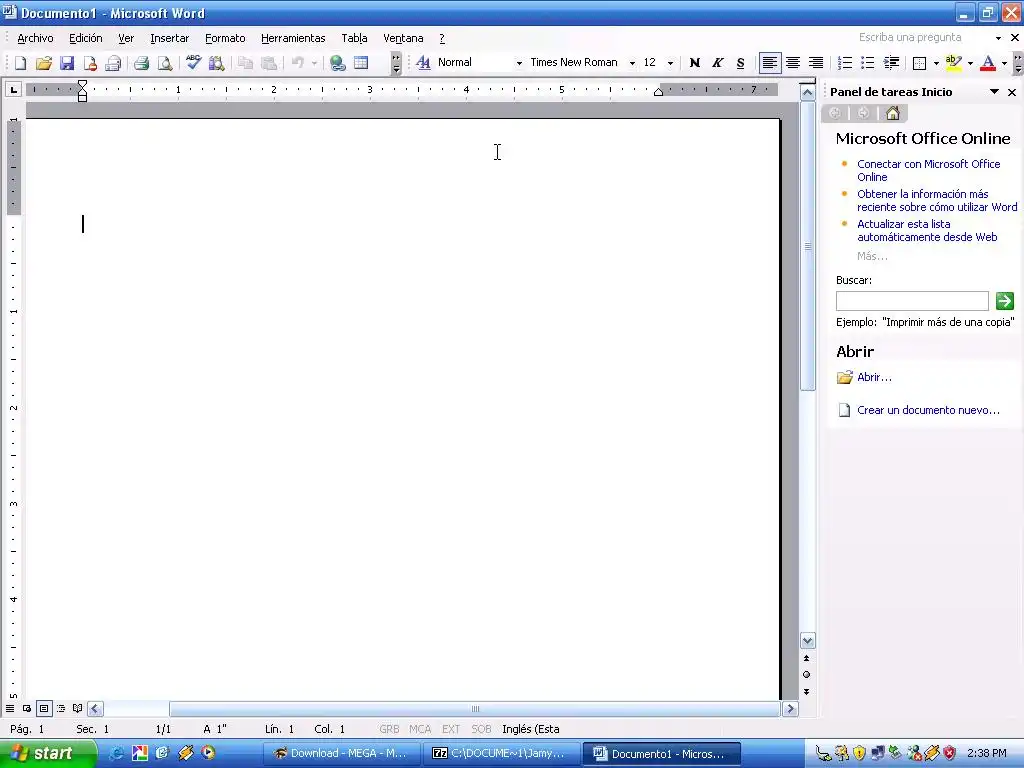The image size is (1024, 768).
Task: Click the Copy icon in toolbar
Action: pos(246,63)
